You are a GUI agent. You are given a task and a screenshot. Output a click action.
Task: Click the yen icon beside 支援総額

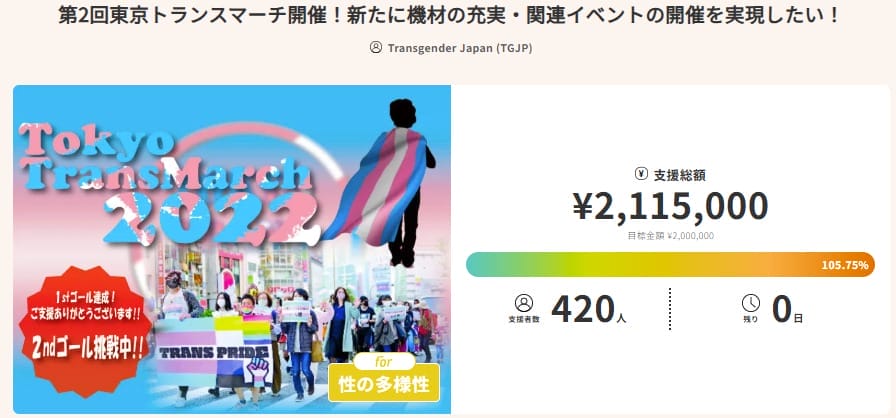click(x=641, y=174)
